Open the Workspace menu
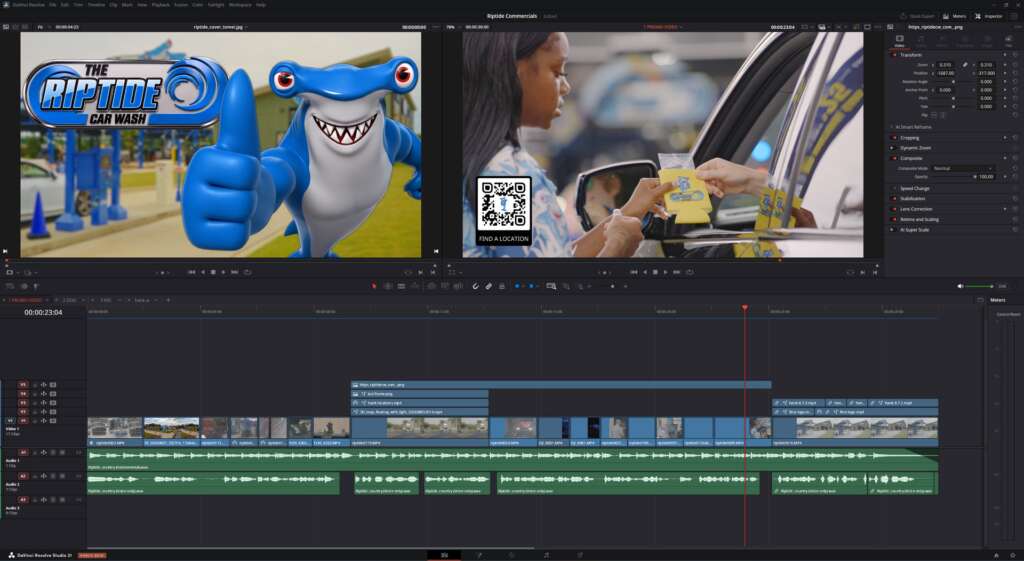Image resolution: width=1024 pixels, height=561 pixels. click(240, 5)
